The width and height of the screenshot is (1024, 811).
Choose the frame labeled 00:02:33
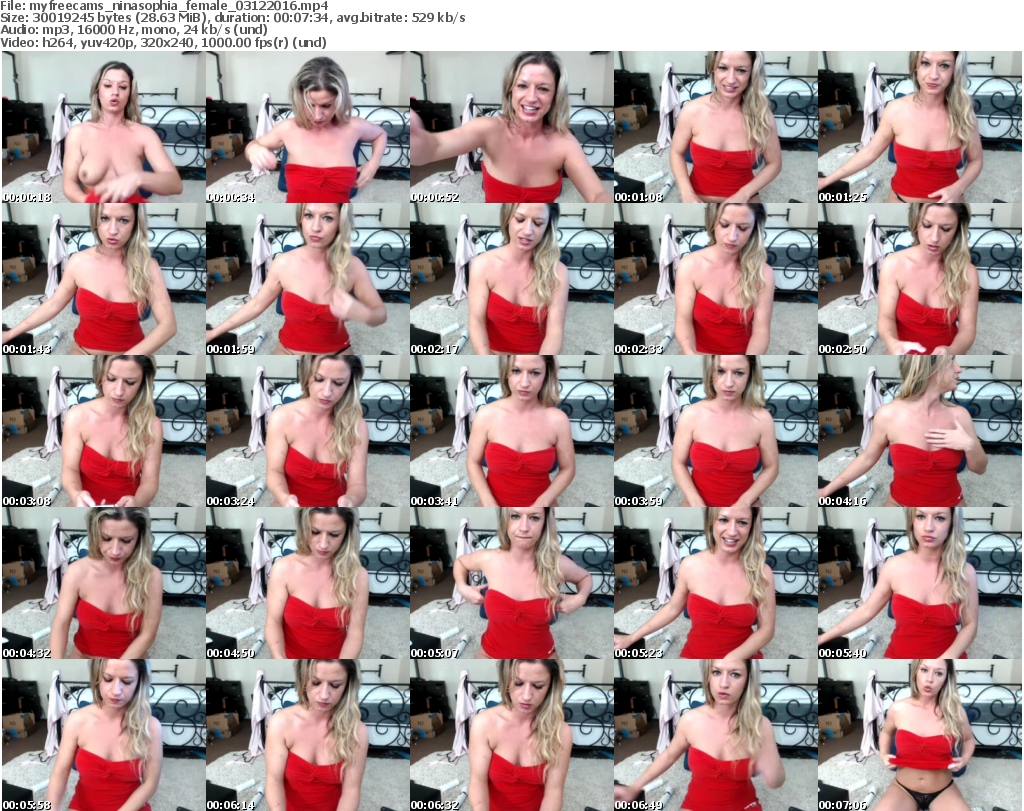(715, 279)
